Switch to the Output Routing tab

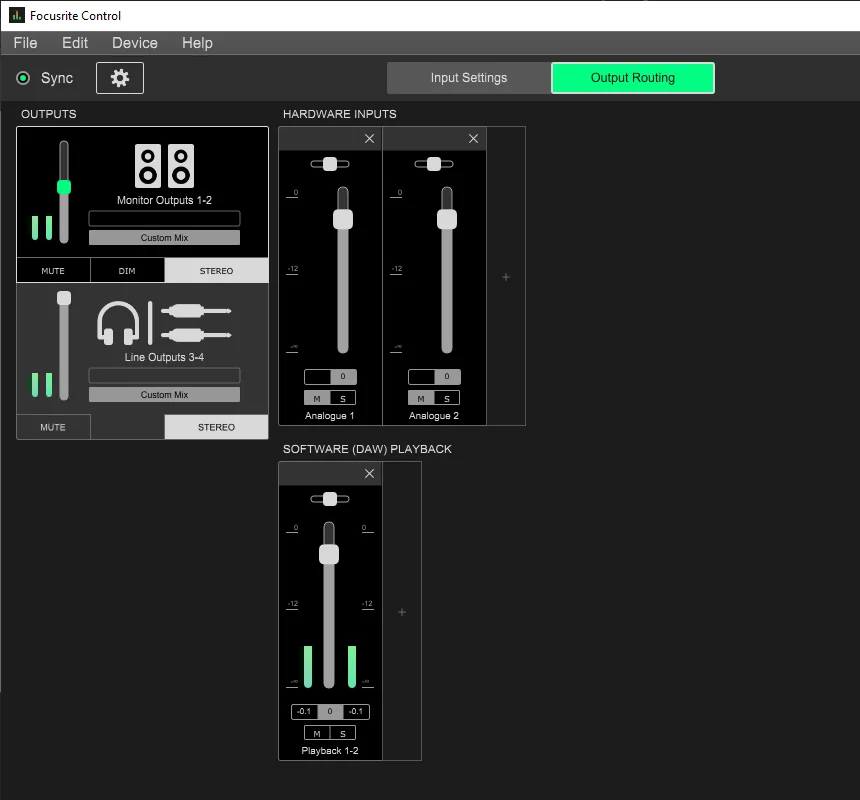tap(633, 78)
